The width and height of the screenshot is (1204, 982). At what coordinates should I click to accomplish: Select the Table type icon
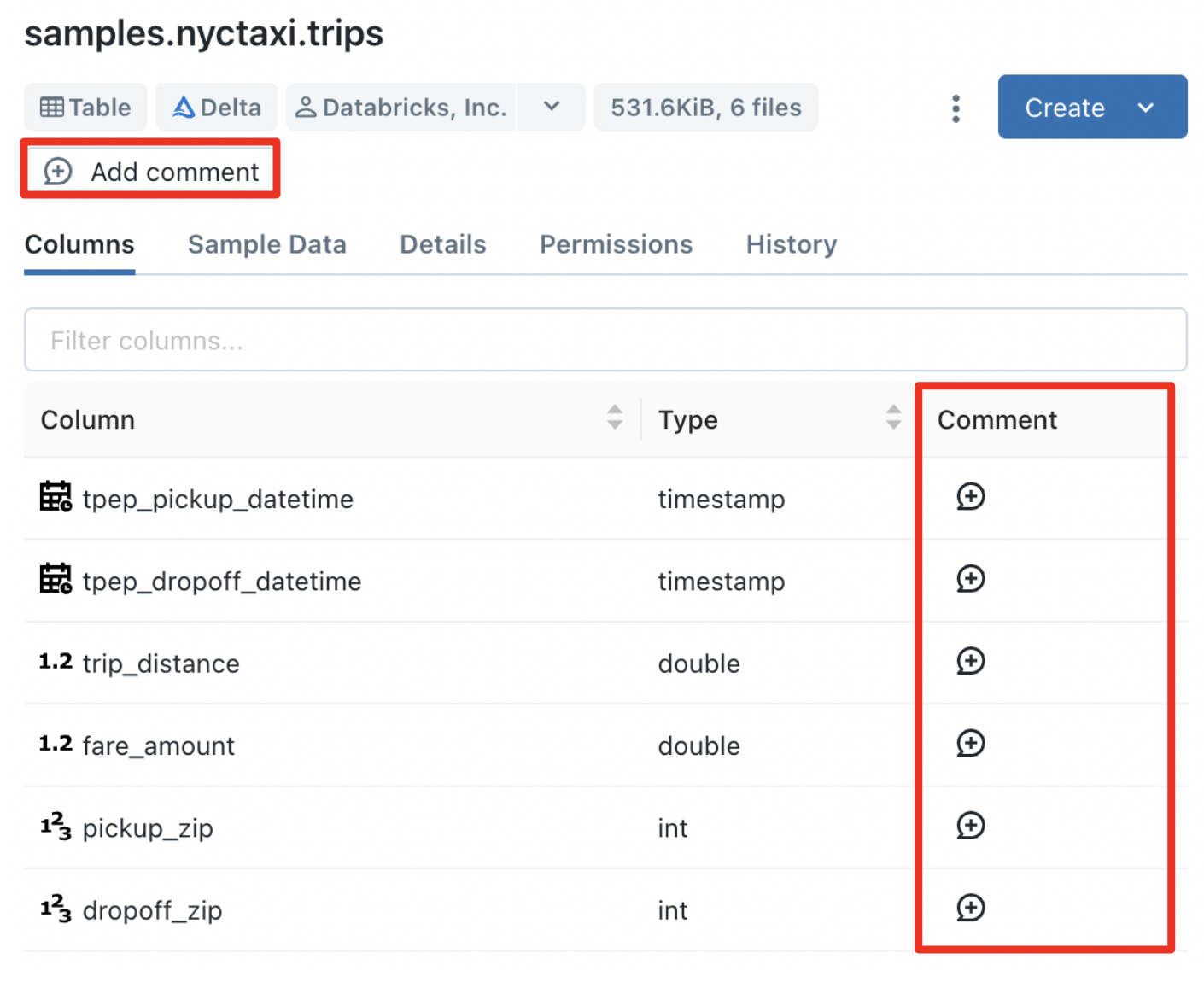[x=53, y=107]
